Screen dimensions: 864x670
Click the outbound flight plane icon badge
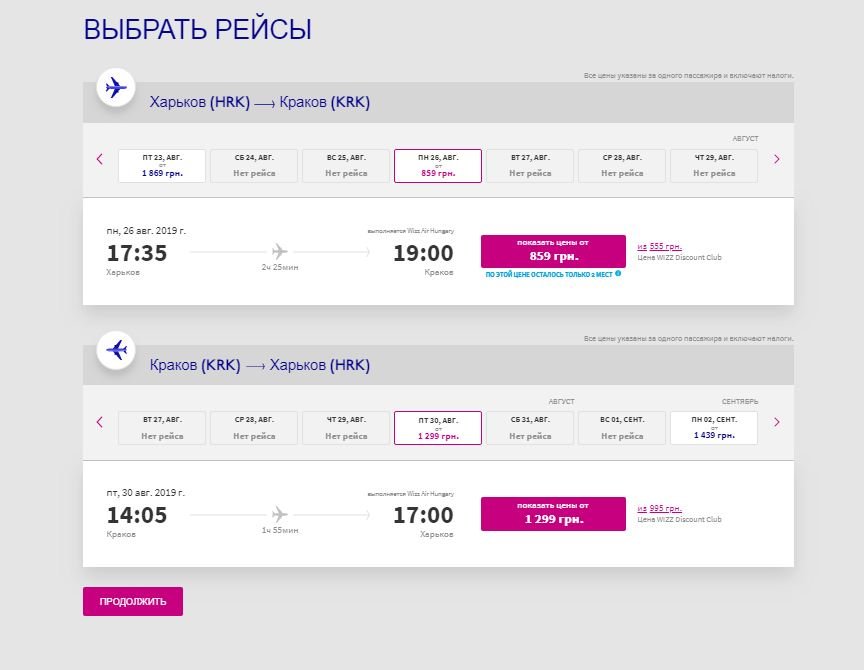tap(116, 88)
